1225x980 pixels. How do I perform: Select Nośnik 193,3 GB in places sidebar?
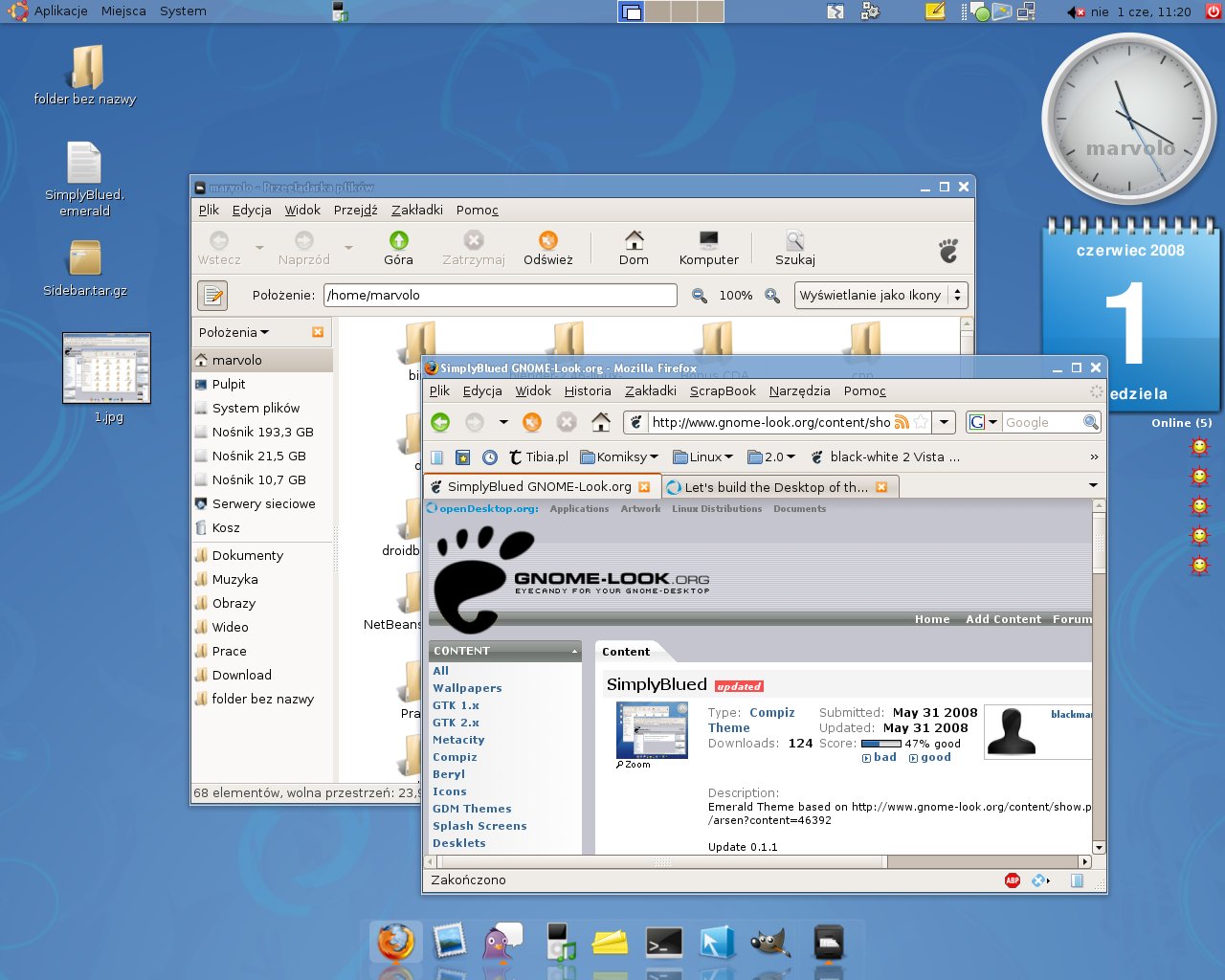coord(262,432)
